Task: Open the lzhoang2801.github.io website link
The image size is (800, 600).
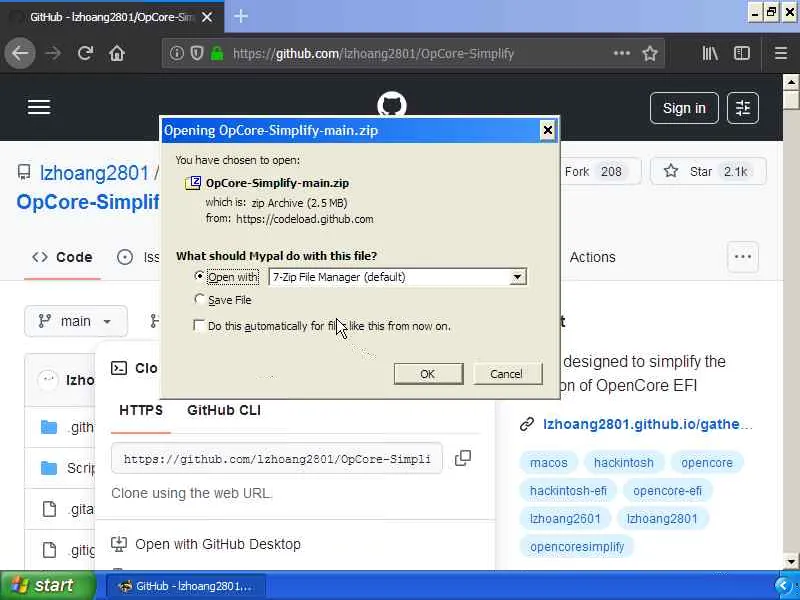Action: click(x=647, y=424)
